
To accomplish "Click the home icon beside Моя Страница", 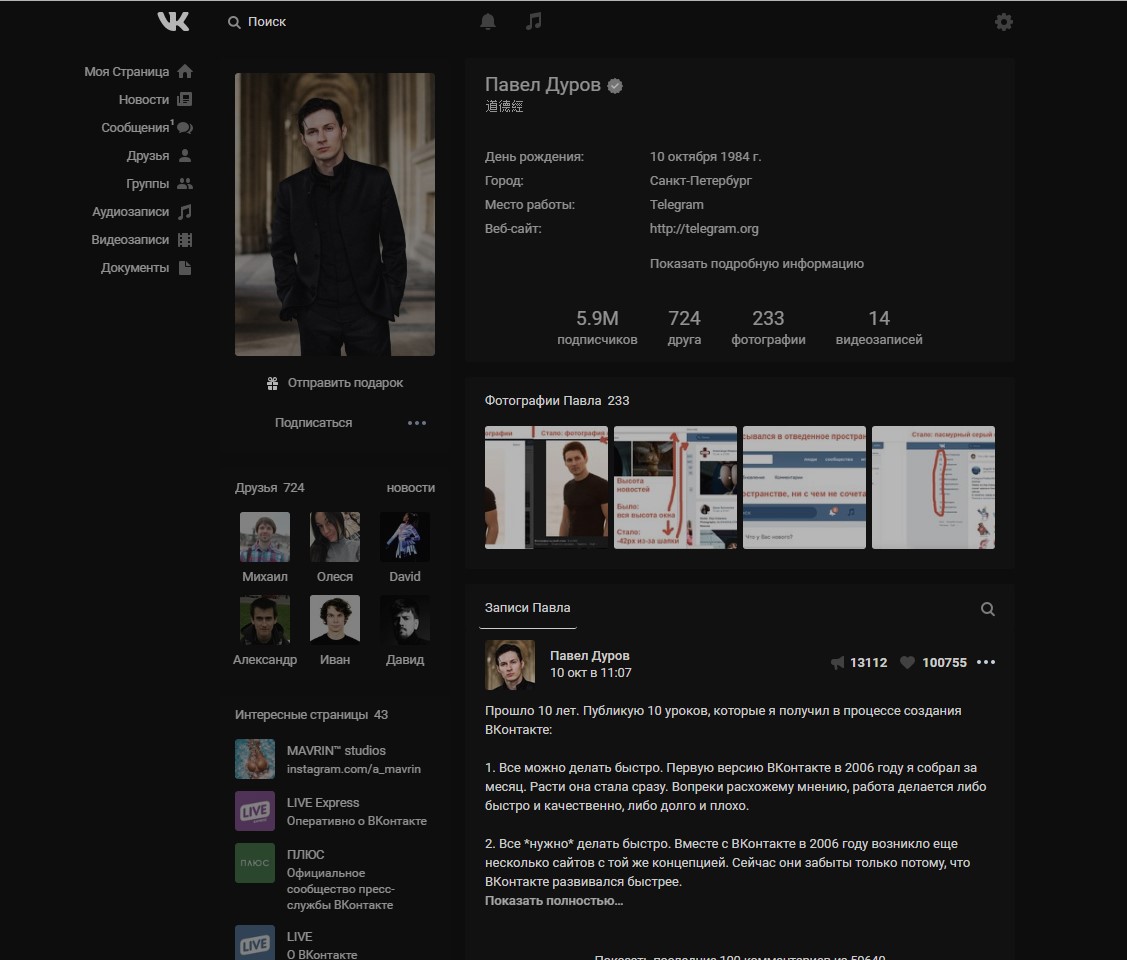I will pos(185,71).
